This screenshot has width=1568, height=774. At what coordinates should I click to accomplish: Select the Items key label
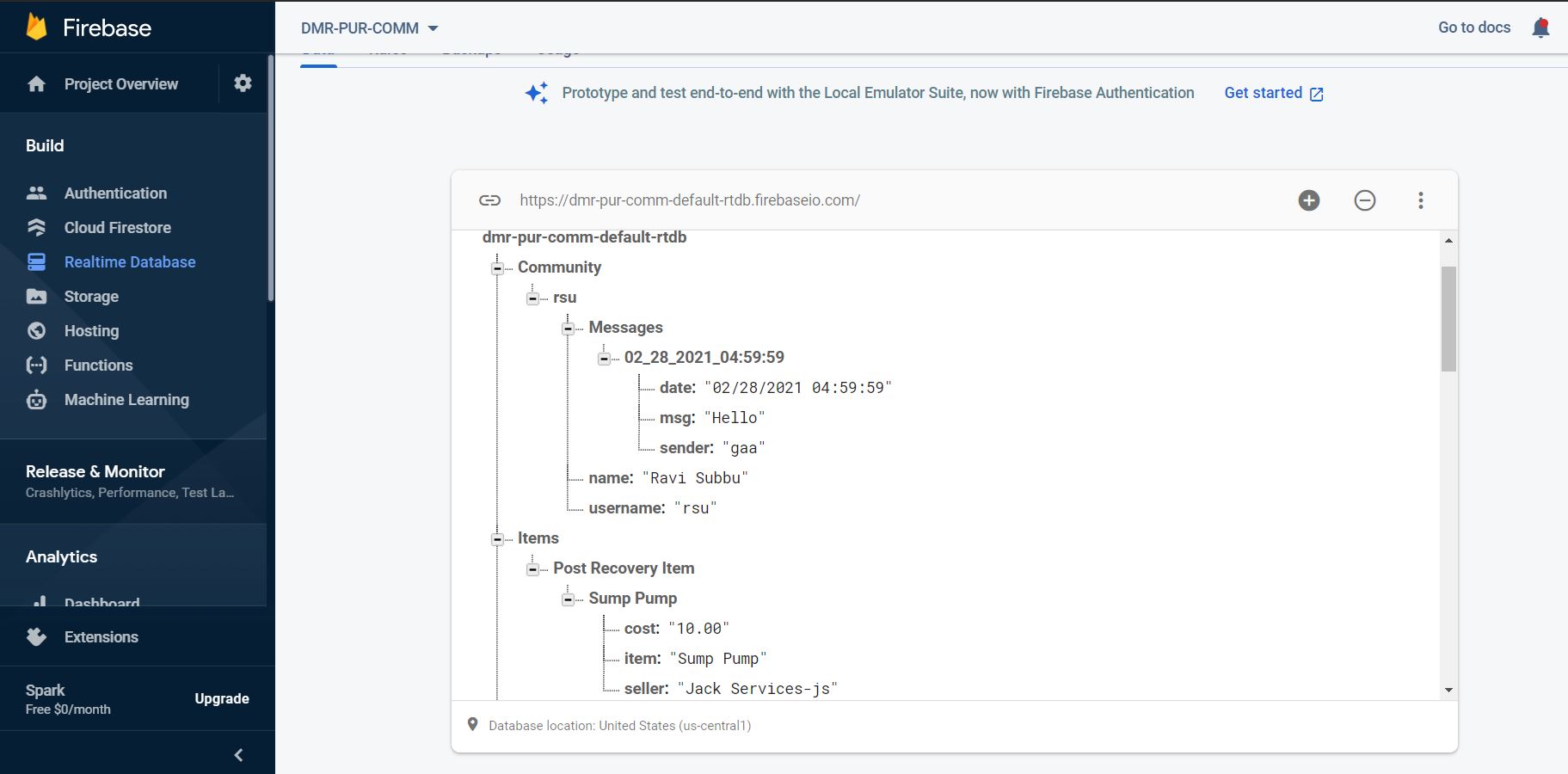(x=538, y=538)
